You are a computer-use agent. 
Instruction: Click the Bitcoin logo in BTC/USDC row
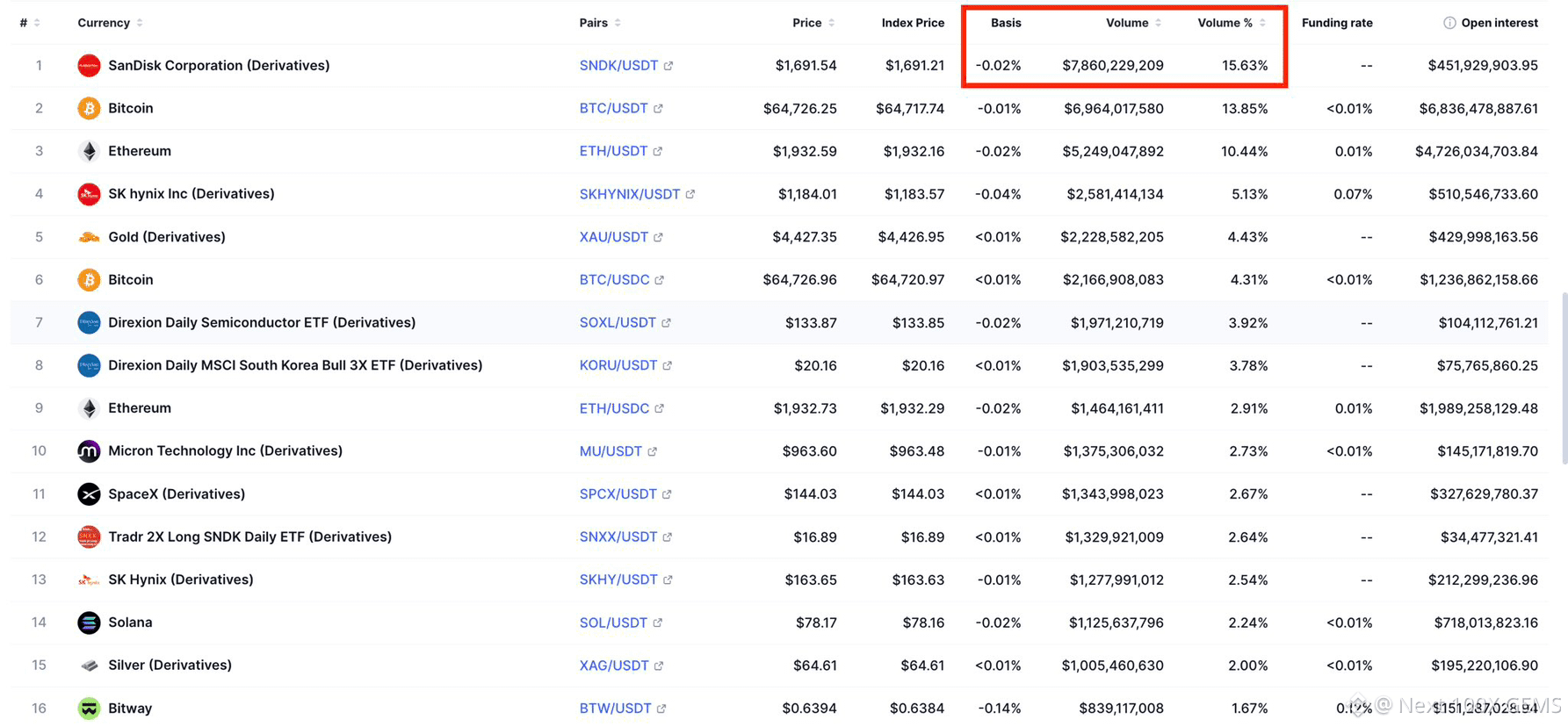[89, 280]
